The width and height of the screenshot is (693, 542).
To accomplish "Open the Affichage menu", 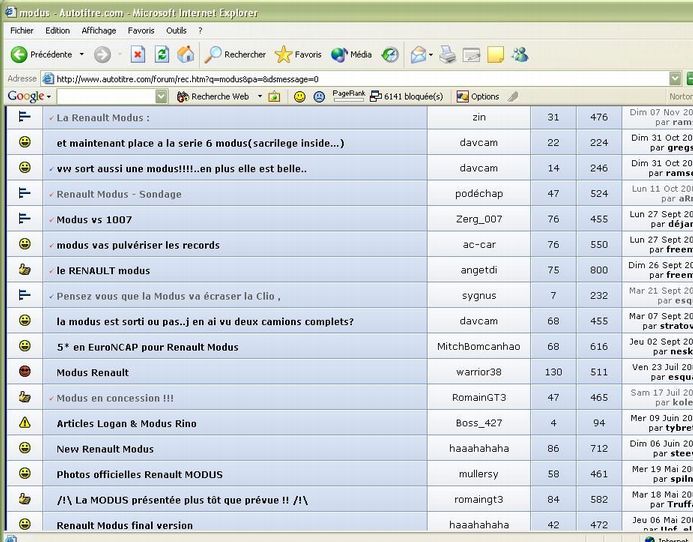I will (x=99, y=31).
